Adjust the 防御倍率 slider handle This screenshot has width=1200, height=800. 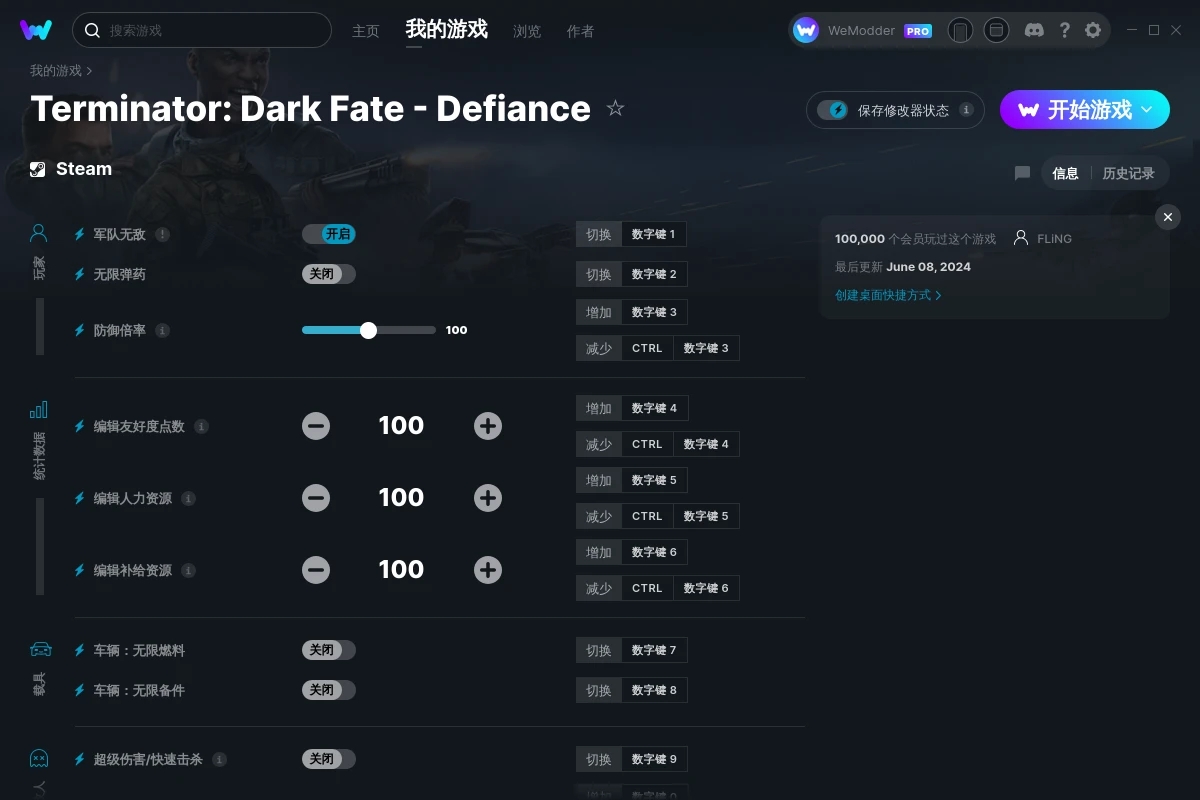(x=368, y=330)
